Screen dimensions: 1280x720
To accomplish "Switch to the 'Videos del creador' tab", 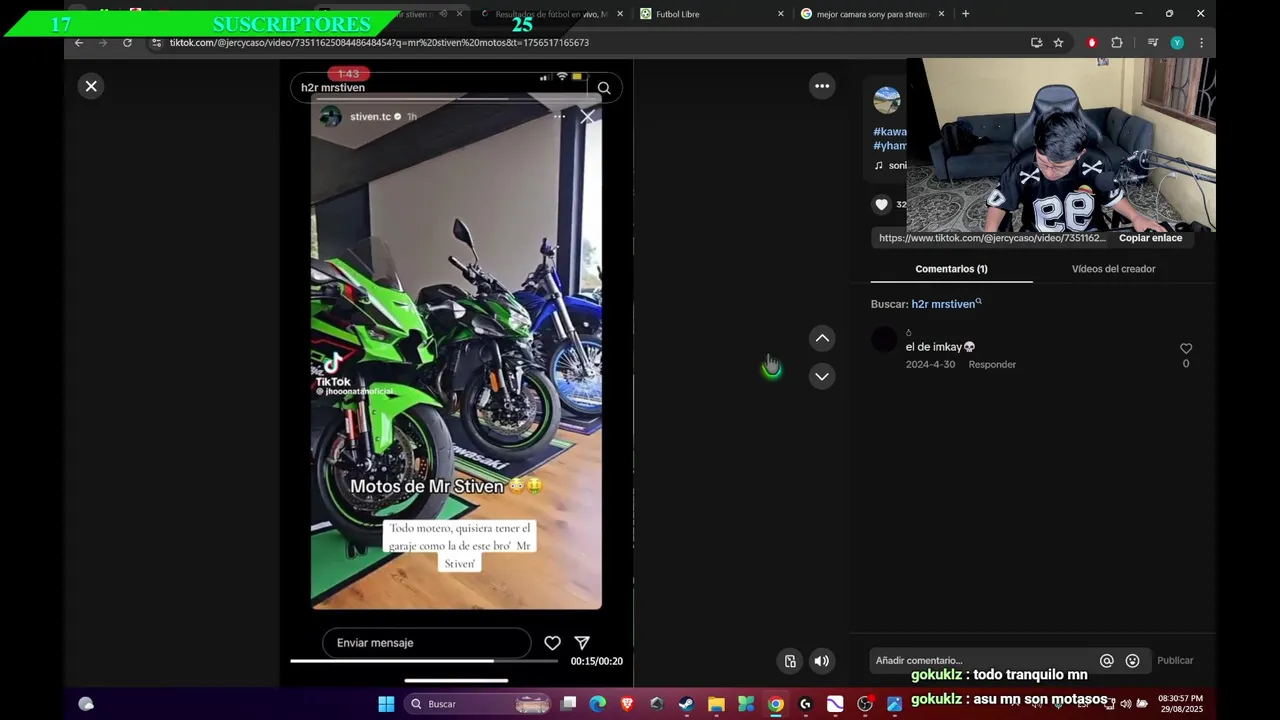I will tap(1113, 269).
